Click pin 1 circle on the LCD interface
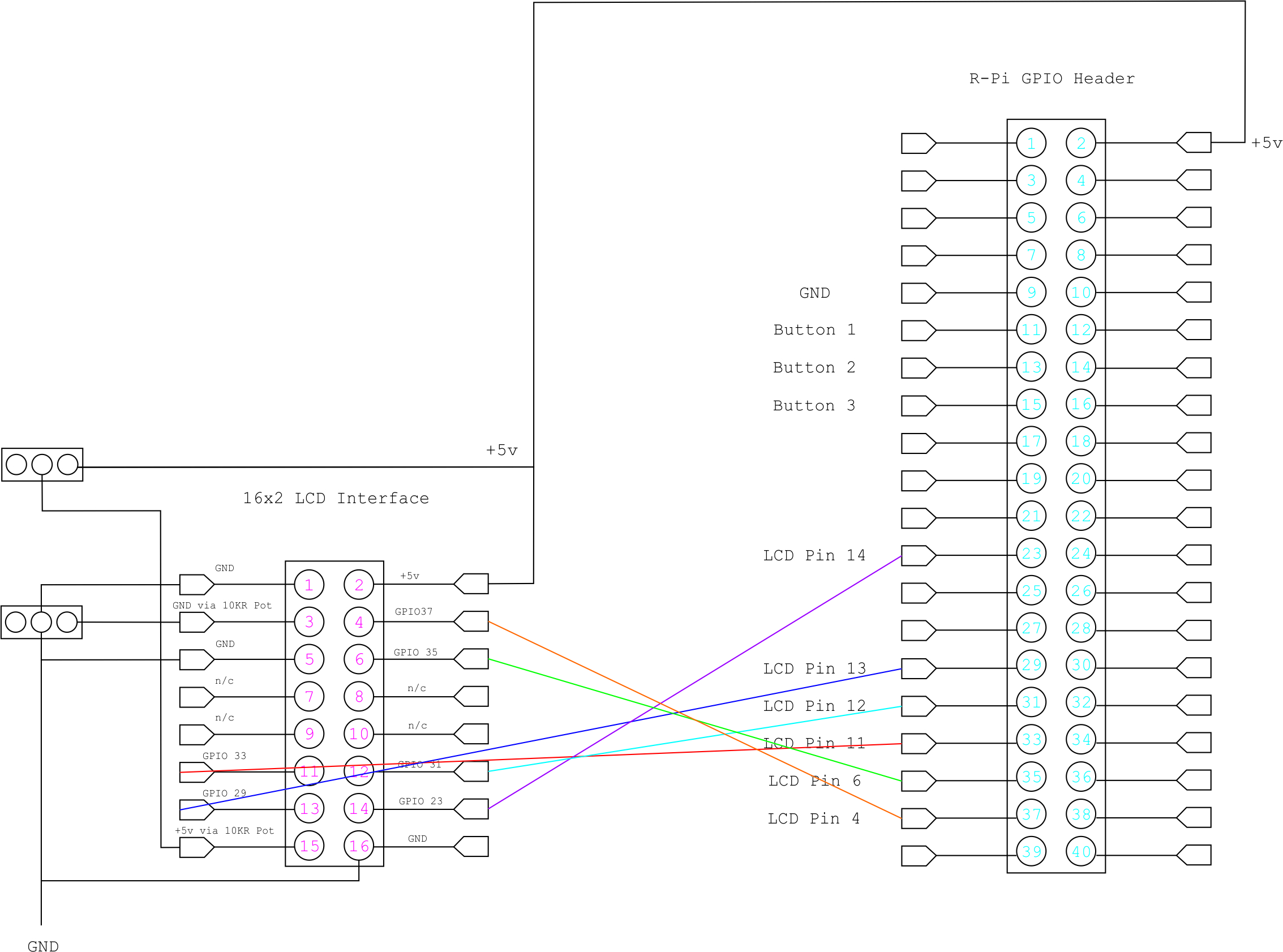The width and height of the screenshot is (1283, 952). (x=309, y=585)
